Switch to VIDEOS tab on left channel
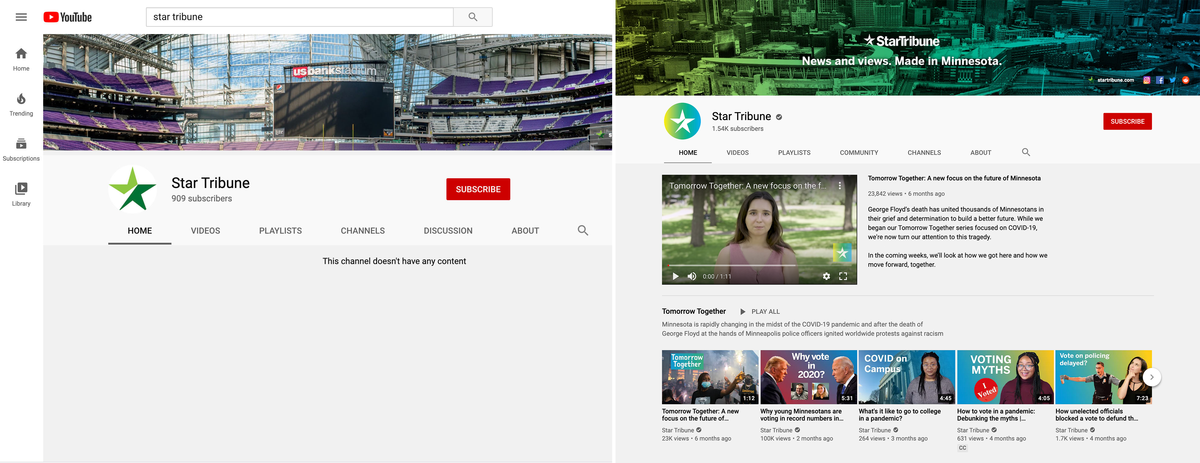The width and height of the screenshot is (1200, 463). (x=206, y=230)
